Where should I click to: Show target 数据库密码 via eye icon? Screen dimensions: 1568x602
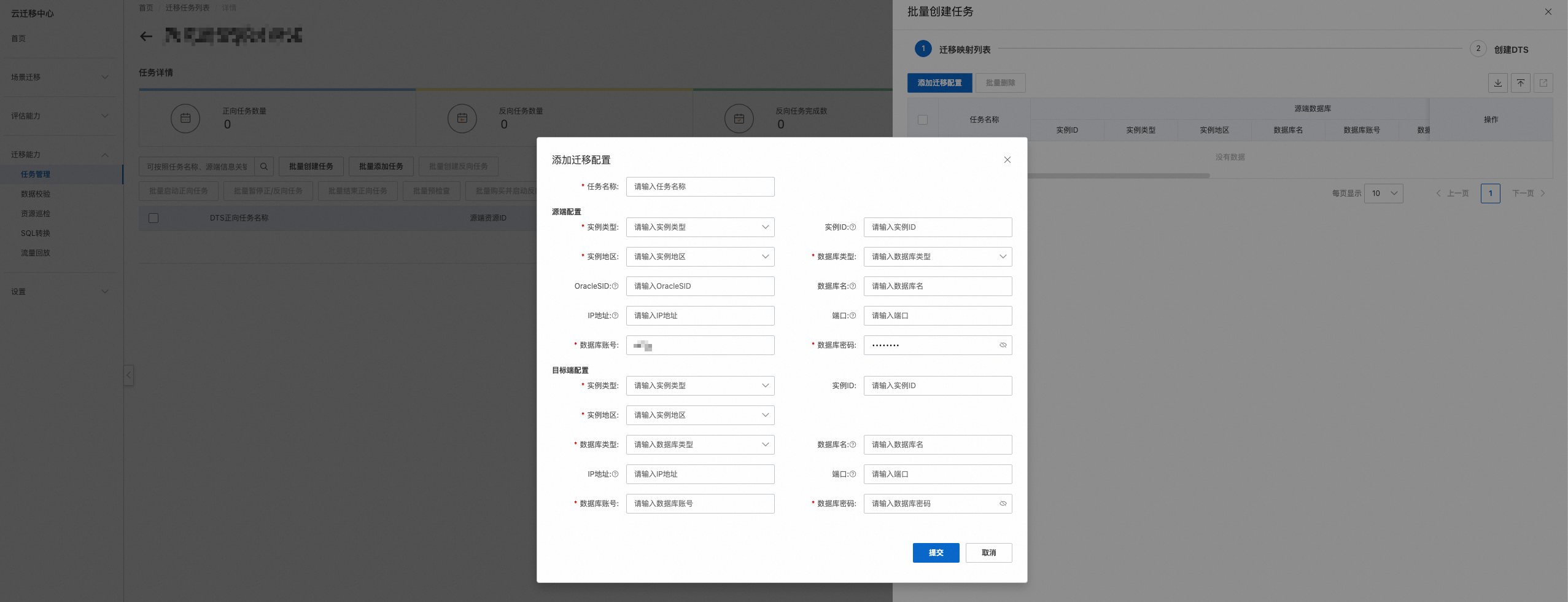[1003, 504]
